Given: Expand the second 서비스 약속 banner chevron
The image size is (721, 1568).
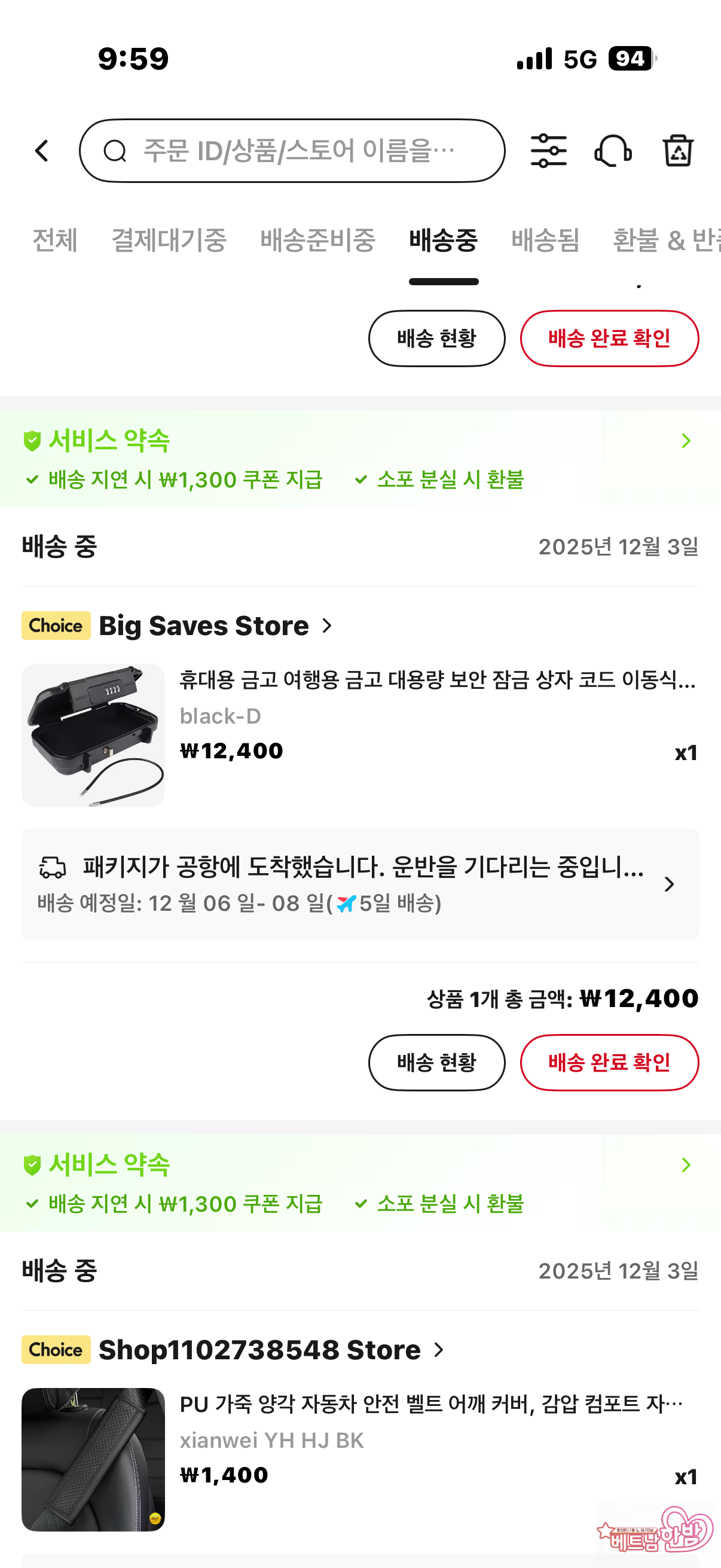Looking at the screenshot, I should click(x=686, y=1165).
